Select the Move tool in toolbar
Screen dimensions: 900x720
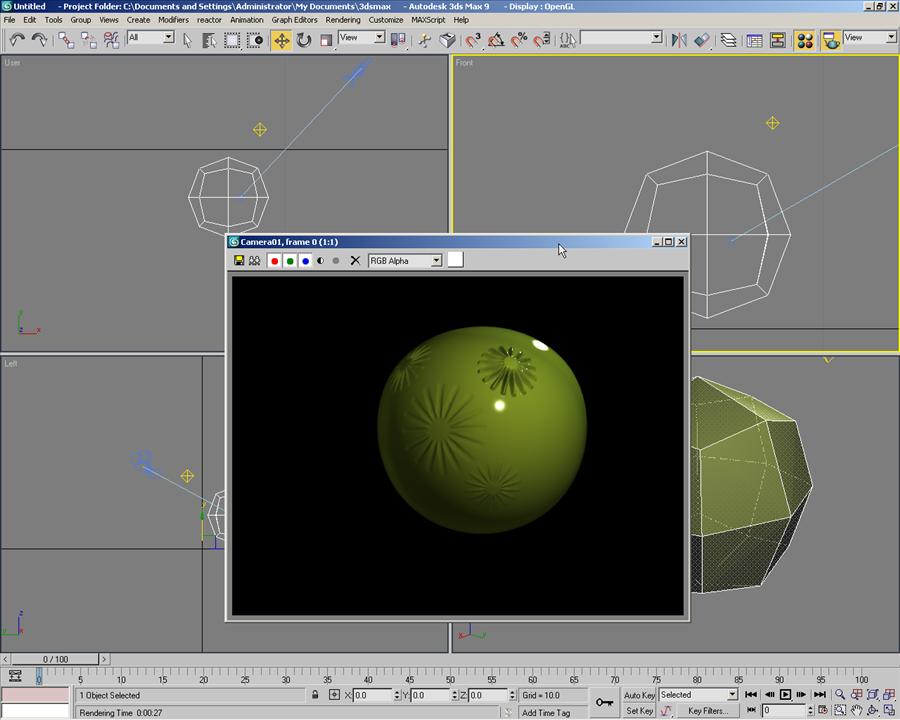pyautogui.click(x=281, y=40)
